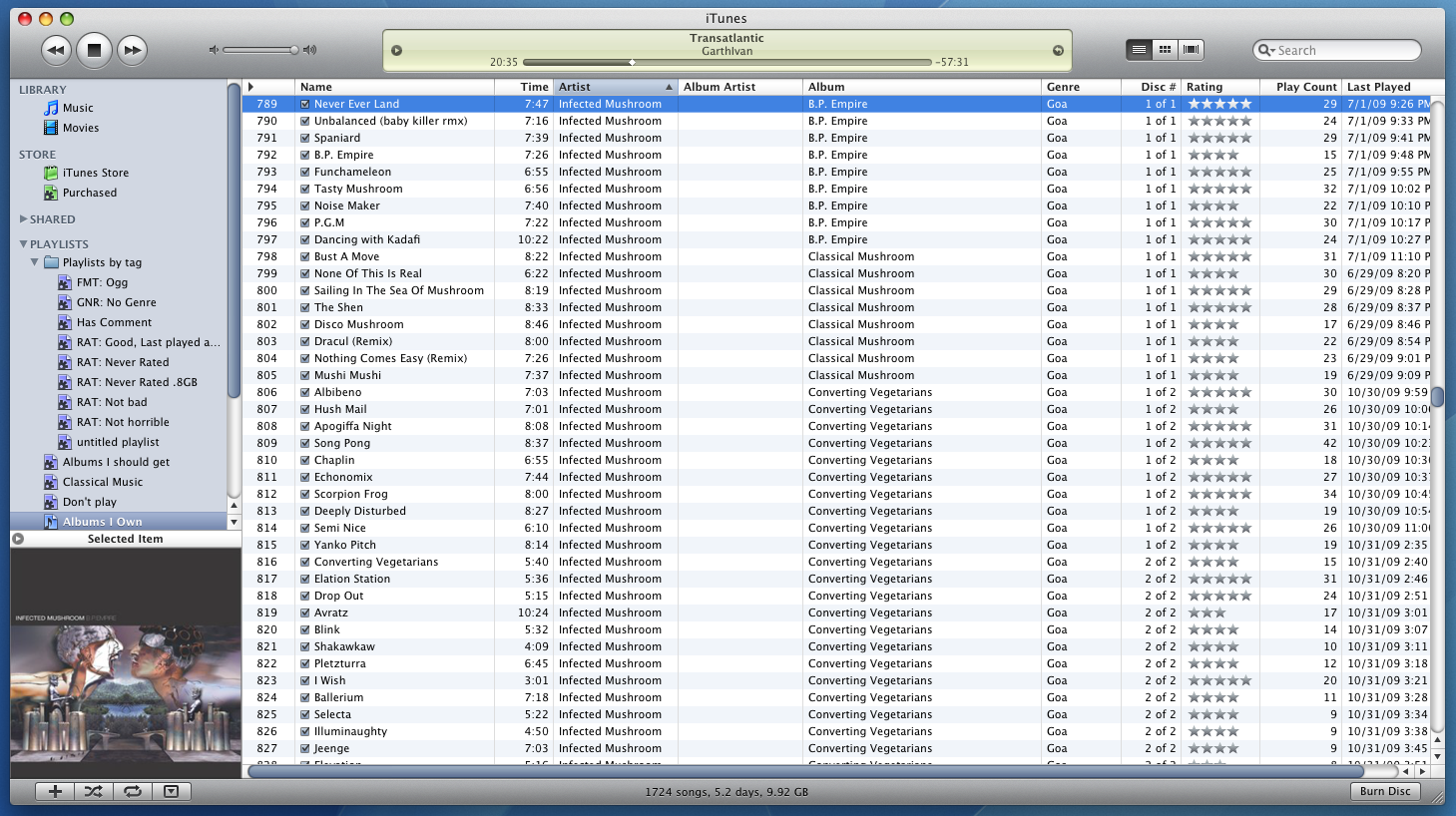Stop playback with the stop button
1456x816 pixels.
94,50
